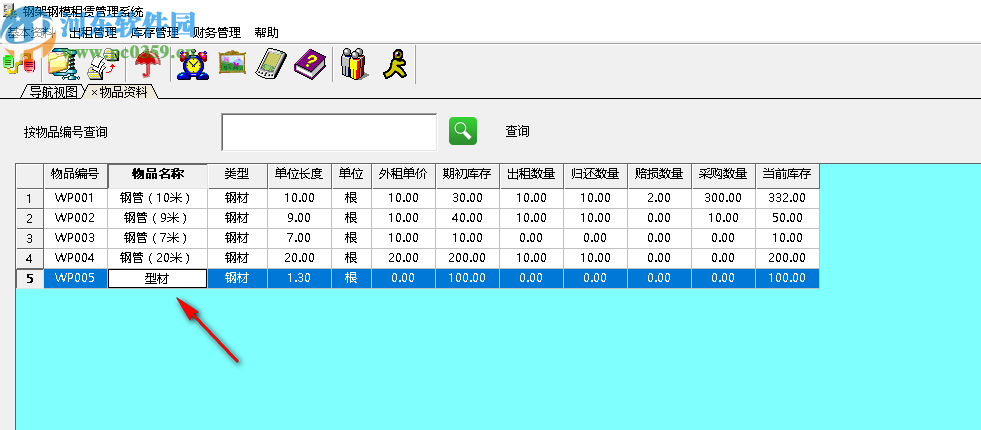Click the 9.00 unit length cell
Screen dimensions: 981x430
pyautogui.click(x=299, y=218)
